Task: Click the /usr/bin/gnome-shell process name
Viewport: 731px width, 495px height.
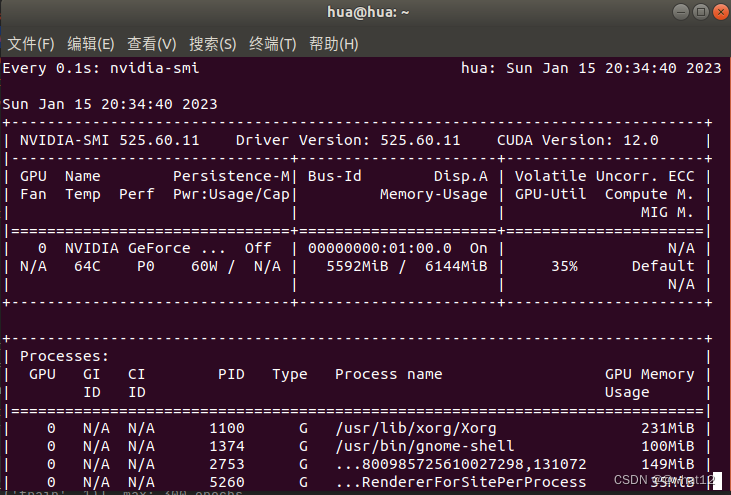Action: click(x=425, y=447)
